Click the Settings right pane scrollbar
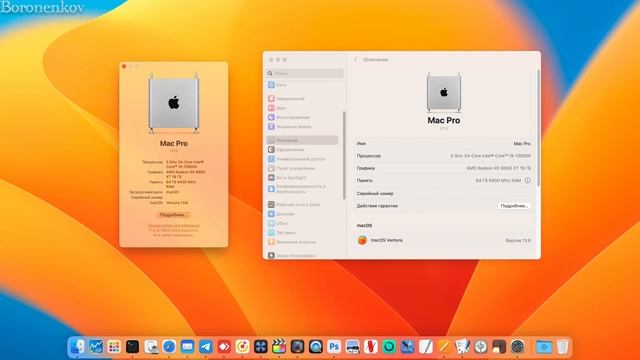Screen dimensions: 640x360 (x=538, y=127)
